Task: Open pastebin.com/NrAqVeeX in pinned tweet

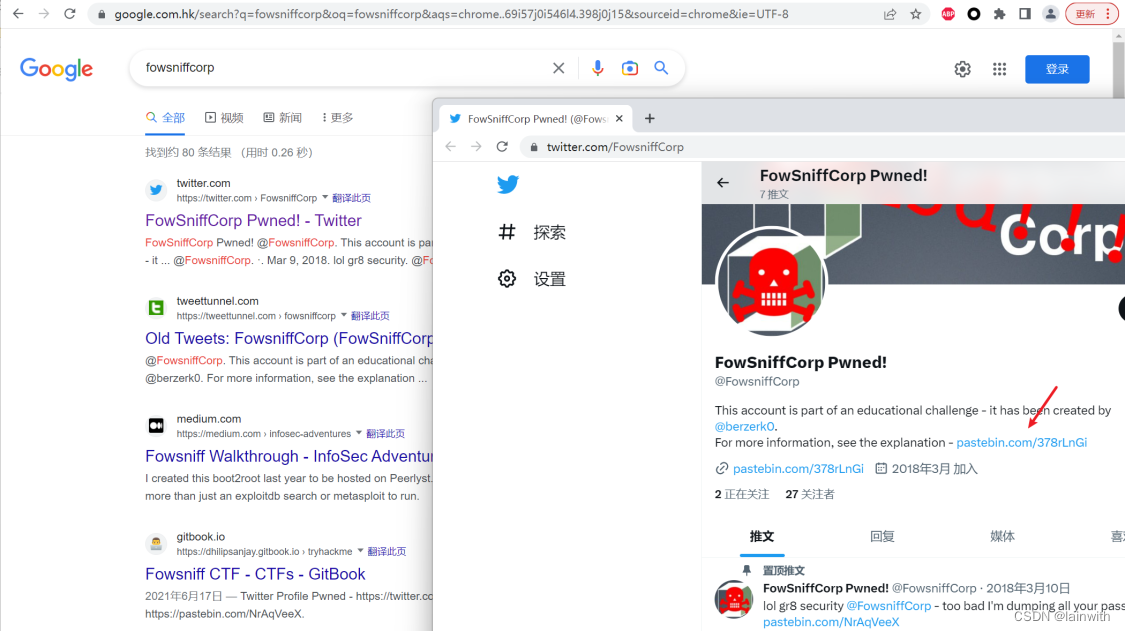Action: (831, 622)
